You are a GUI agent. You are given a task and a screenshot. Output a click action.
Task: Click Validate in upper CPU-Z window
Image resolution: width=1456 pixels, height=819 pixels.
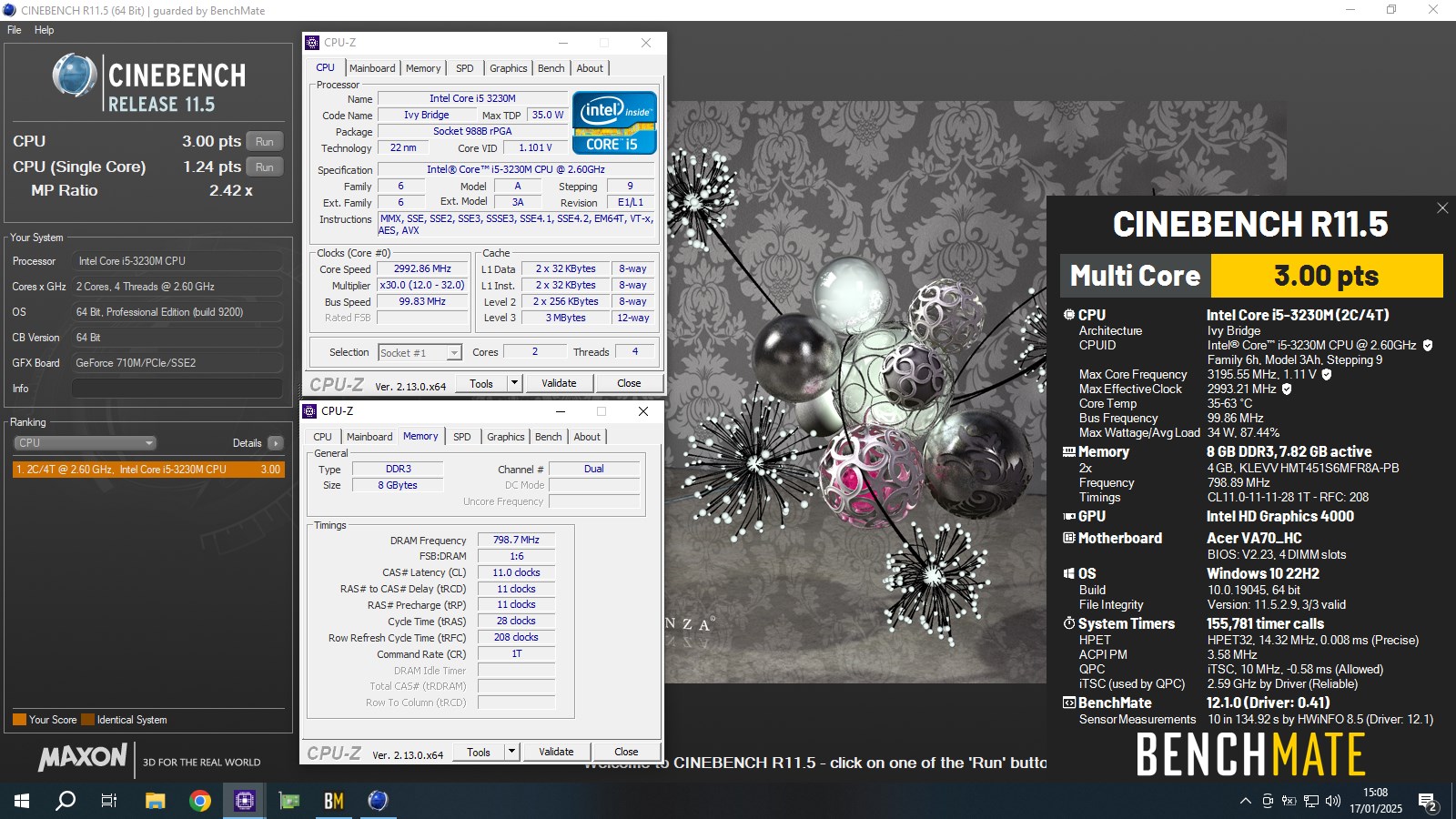pyautogui.click(x=559, y=383)
